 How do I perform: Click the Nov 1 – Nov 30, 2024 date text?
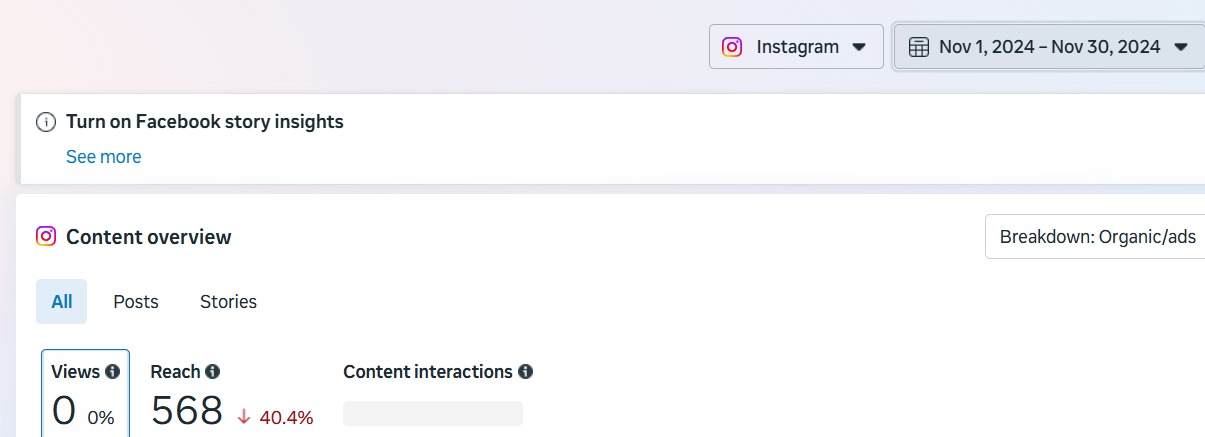[x=1049, y=47]
